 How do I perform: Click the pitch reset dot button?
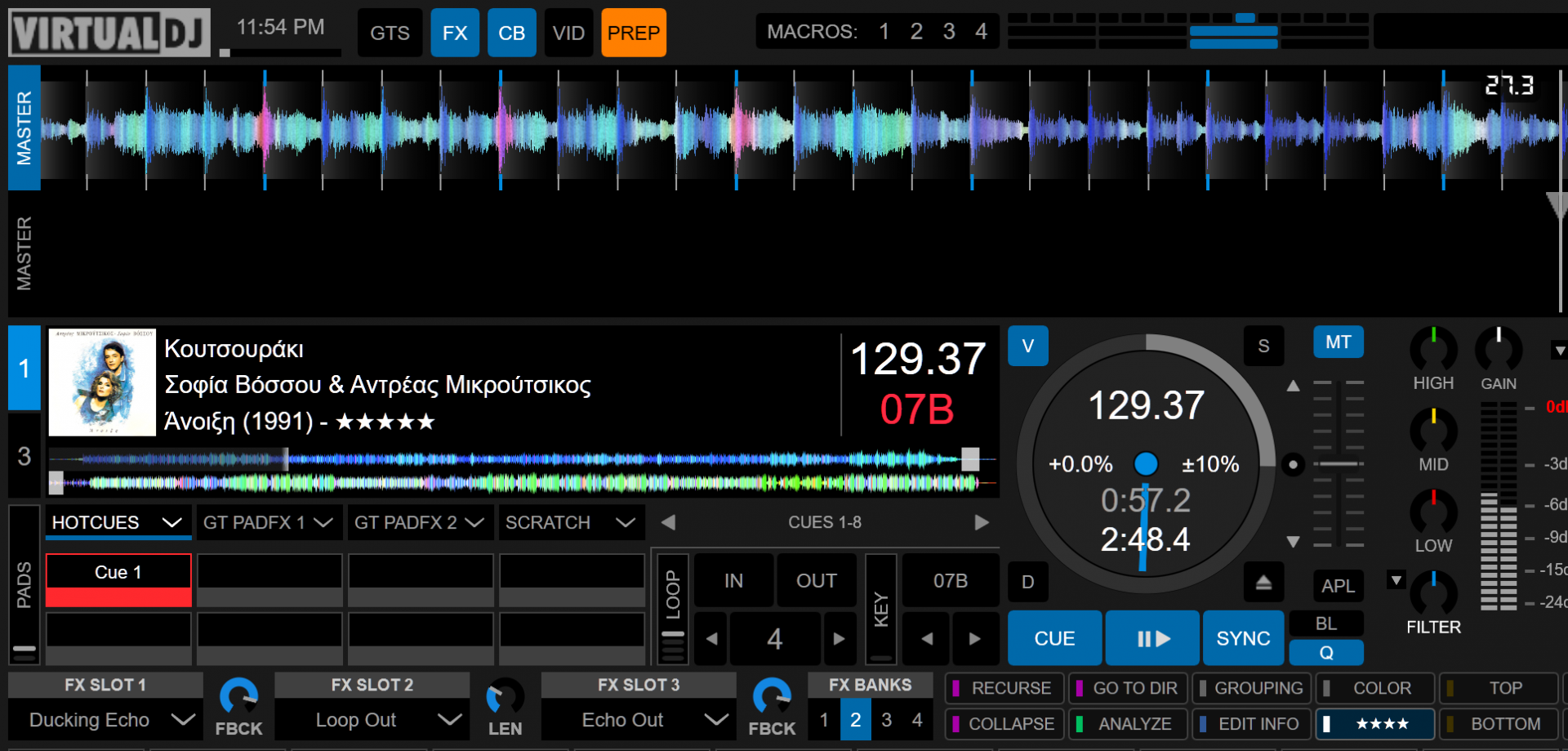(x=1293, y=464)
